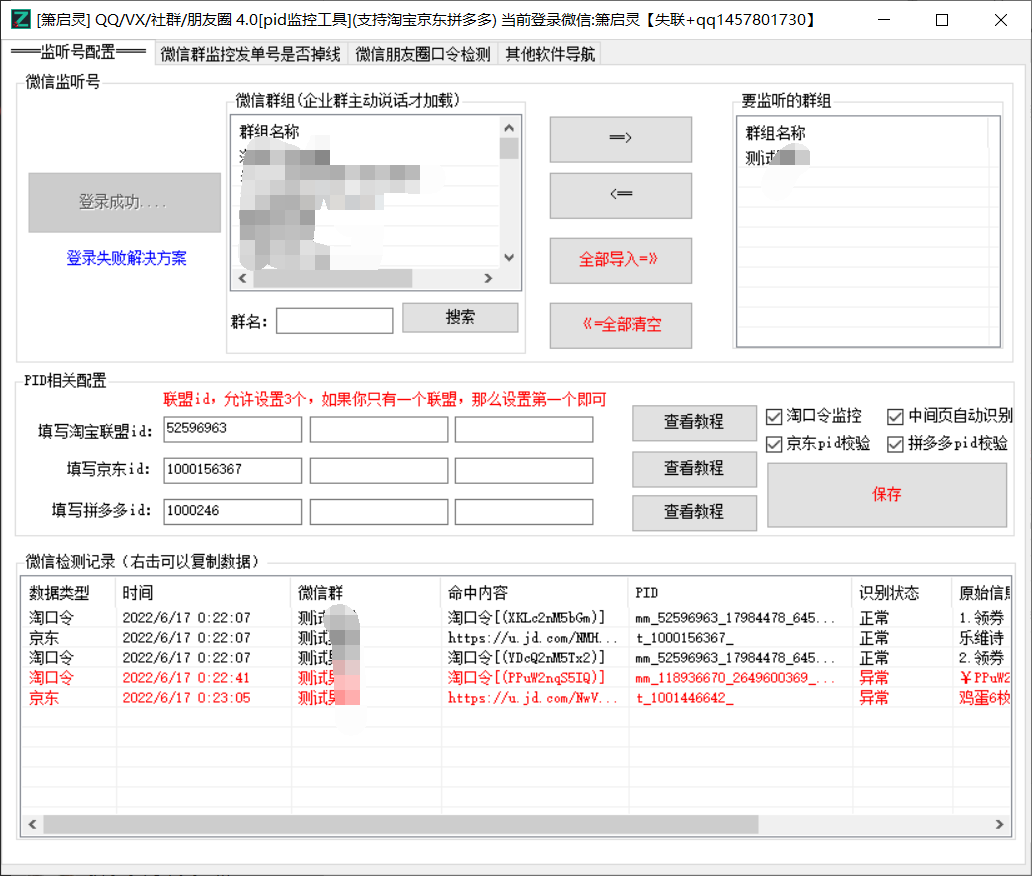
Task: Click group list vertical scrollbar thumb
Action: pyautogui.click(x=509, y=148)
